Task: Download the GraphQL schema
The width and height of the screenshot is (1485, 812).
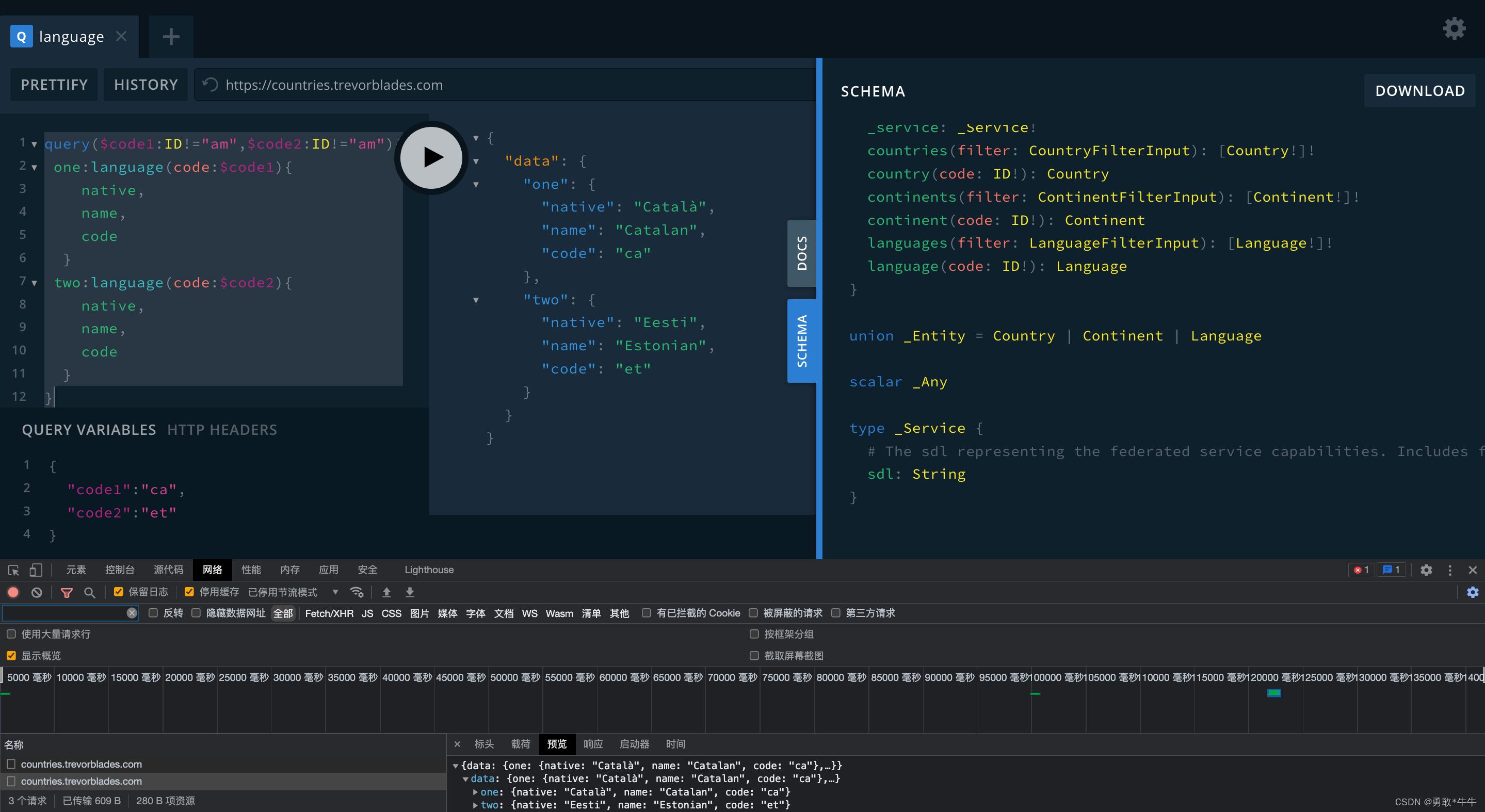Action: point(1420,90)
